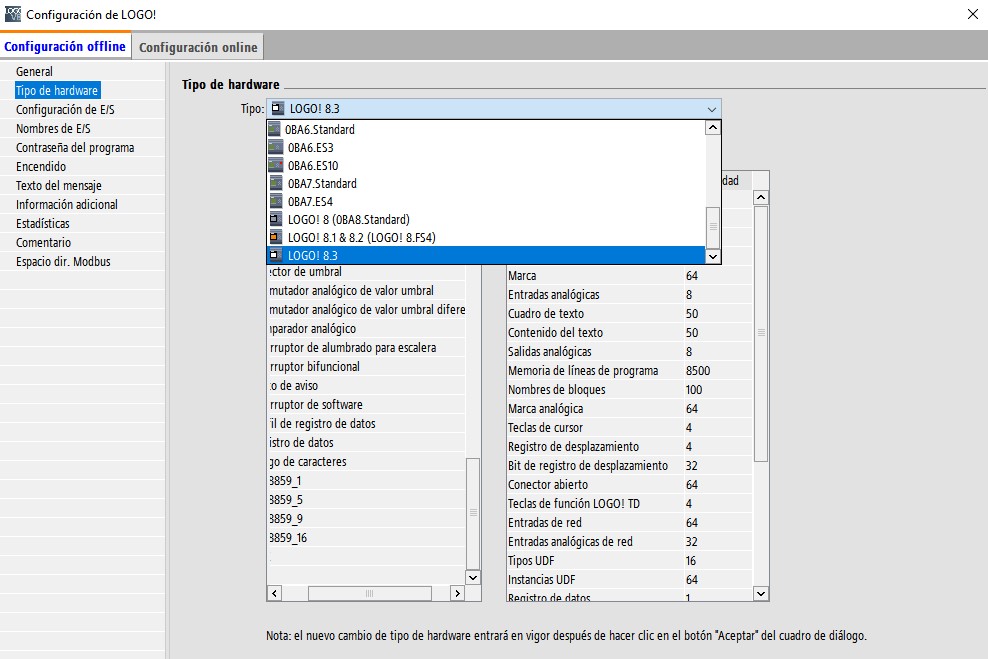The width and height of the screenshot is (988, 659).
Task: Click the icon of highlighted LOGO! 8.3 option
Action: coord(275,255)
